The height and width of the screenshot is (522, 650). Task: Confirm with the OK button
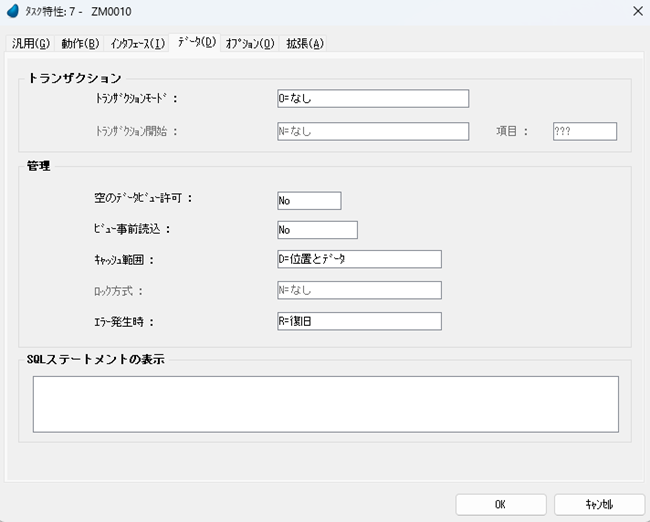pos(500,504)
